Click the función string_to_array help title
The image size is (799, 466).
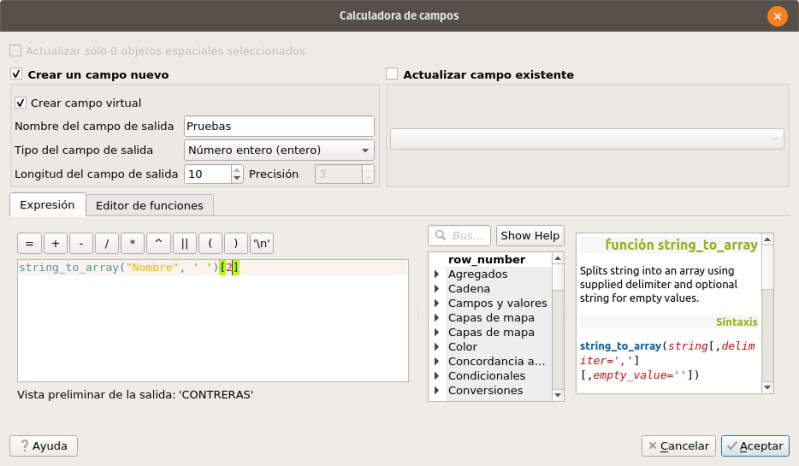pos(681,245)
